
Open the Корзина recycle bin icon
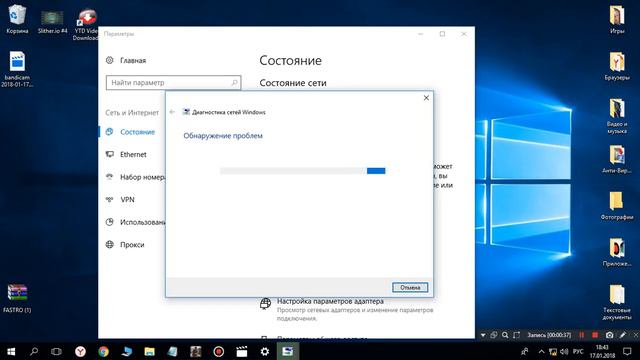(17, 19)
